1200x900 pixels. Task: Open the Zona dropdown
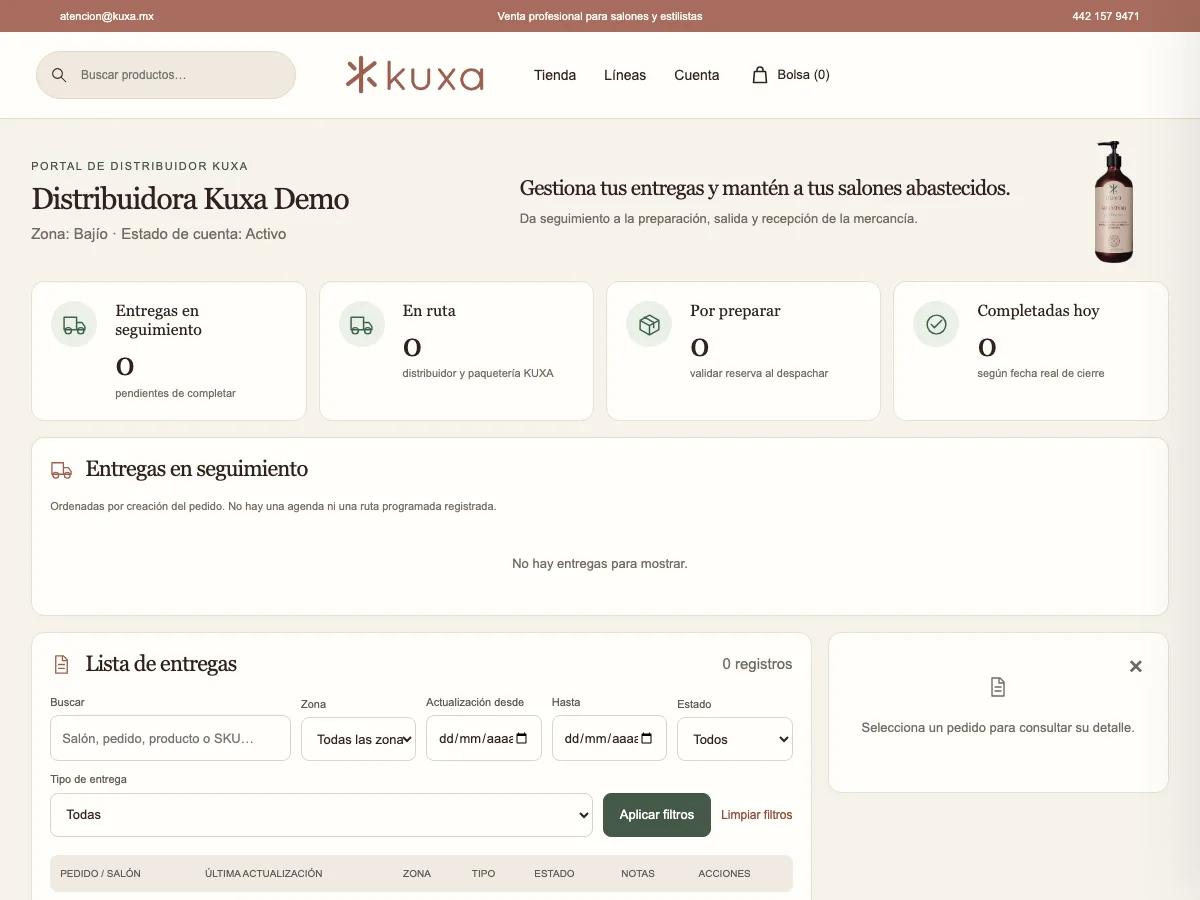click(358, 739)
